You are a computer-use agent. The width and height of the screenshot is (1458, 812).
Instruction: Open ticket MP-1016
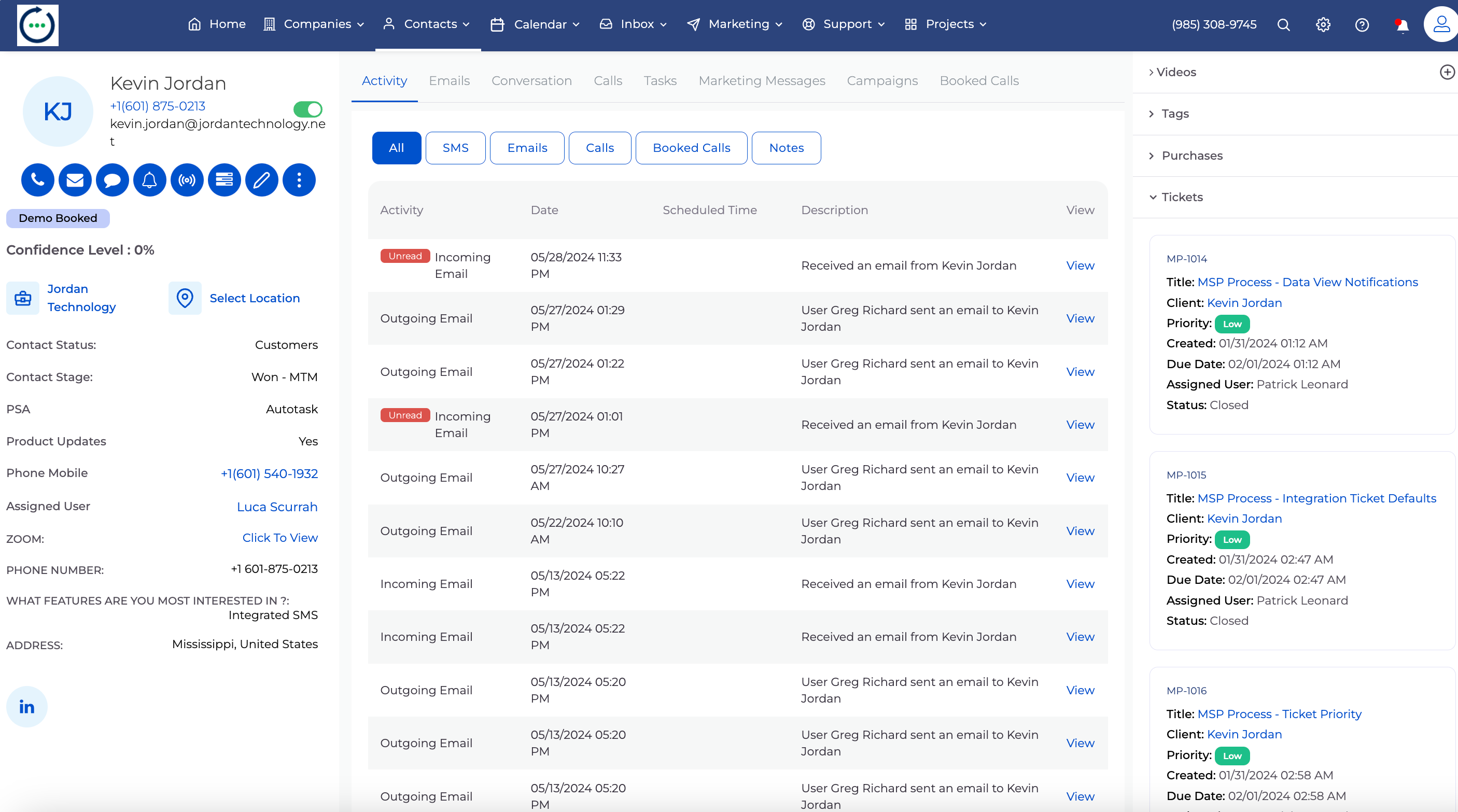coord(1186,690)
